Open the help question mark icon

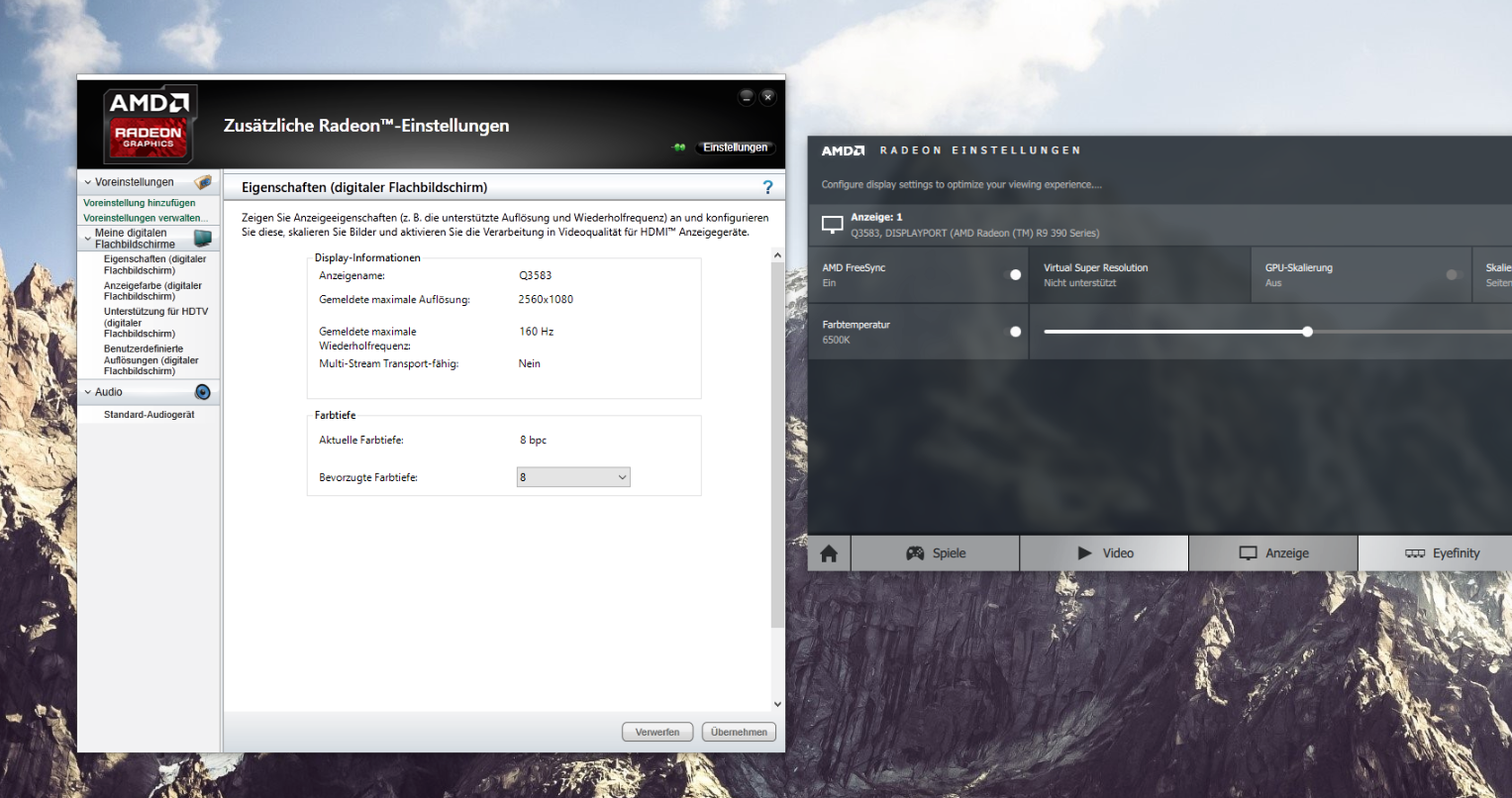(x=767, y=186)
